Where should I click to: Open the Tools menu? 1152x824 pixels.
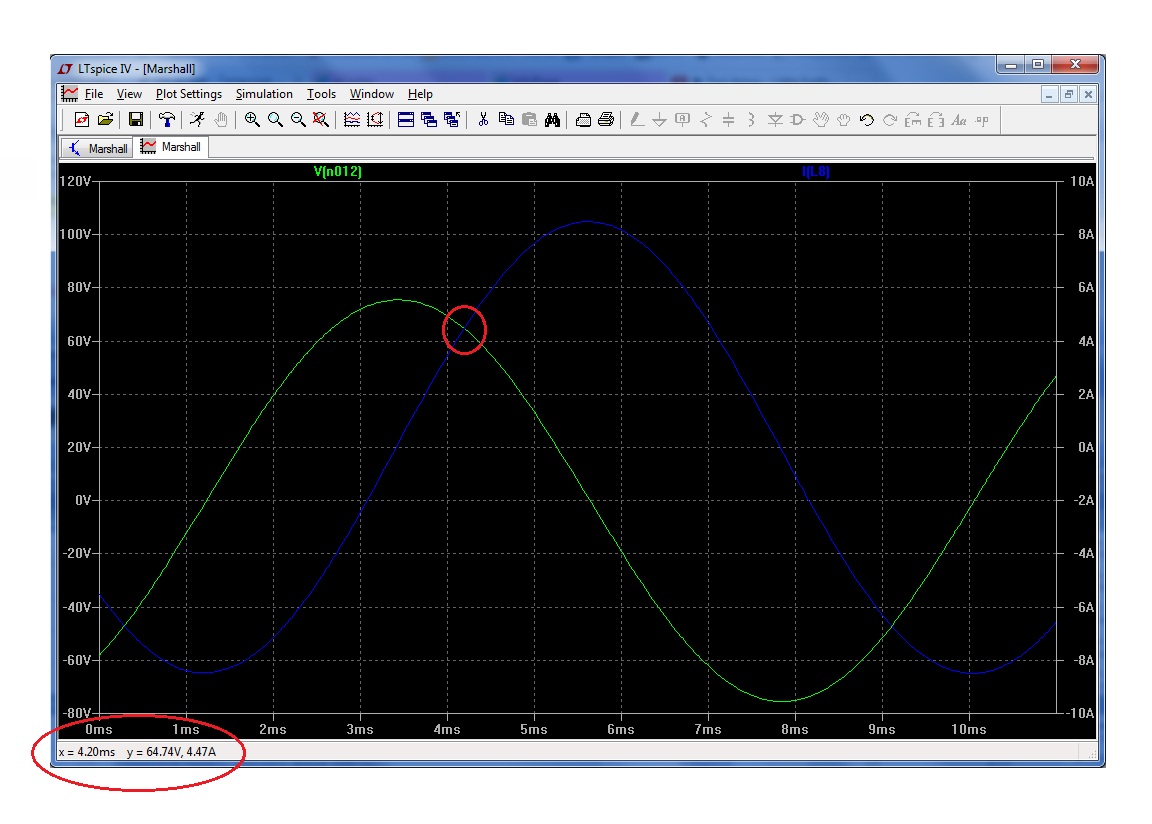click(x=321, y=94)
